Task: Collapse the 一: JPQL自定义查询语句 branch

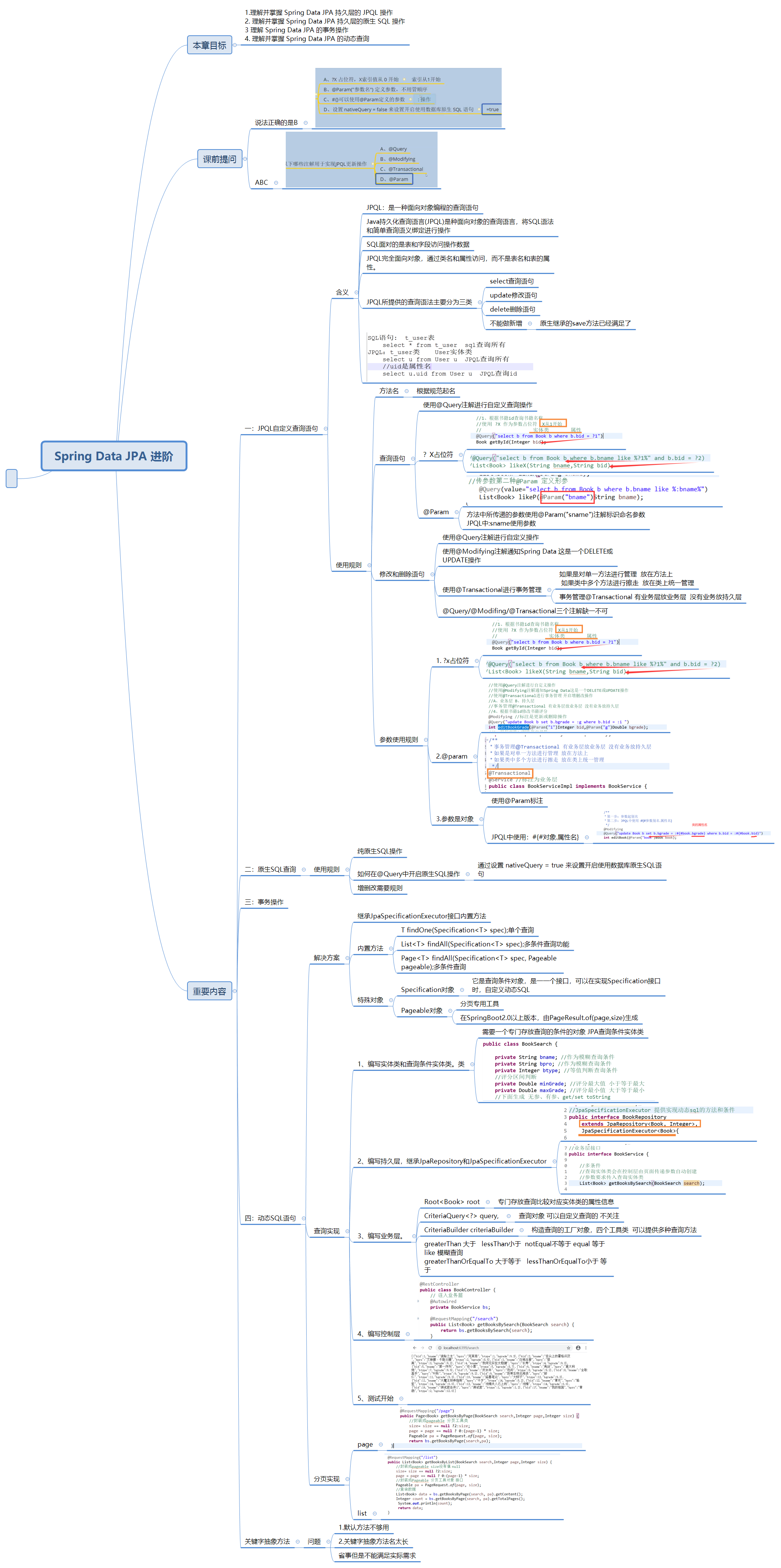Action: pyautogui.click(x=326, y=428)
